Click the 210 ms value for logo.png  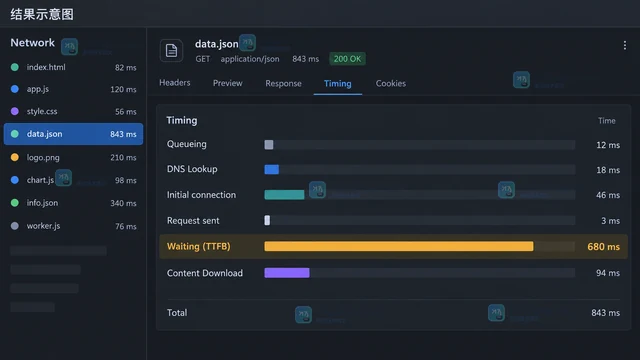pyautogui.click(x=123, y=158)
